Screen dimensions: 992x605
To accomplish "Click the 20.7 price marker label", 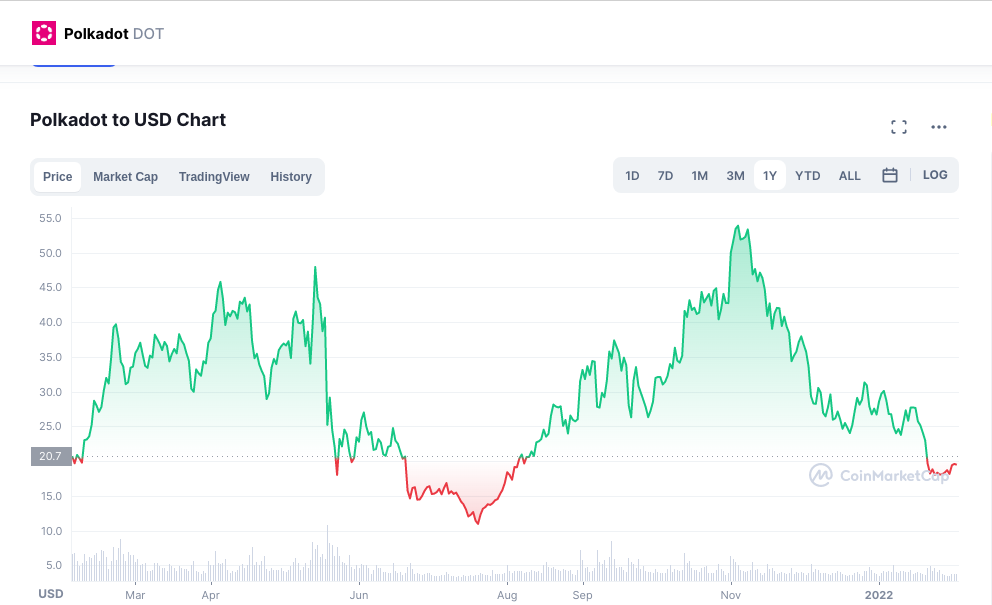I will [x=50, y=456].
